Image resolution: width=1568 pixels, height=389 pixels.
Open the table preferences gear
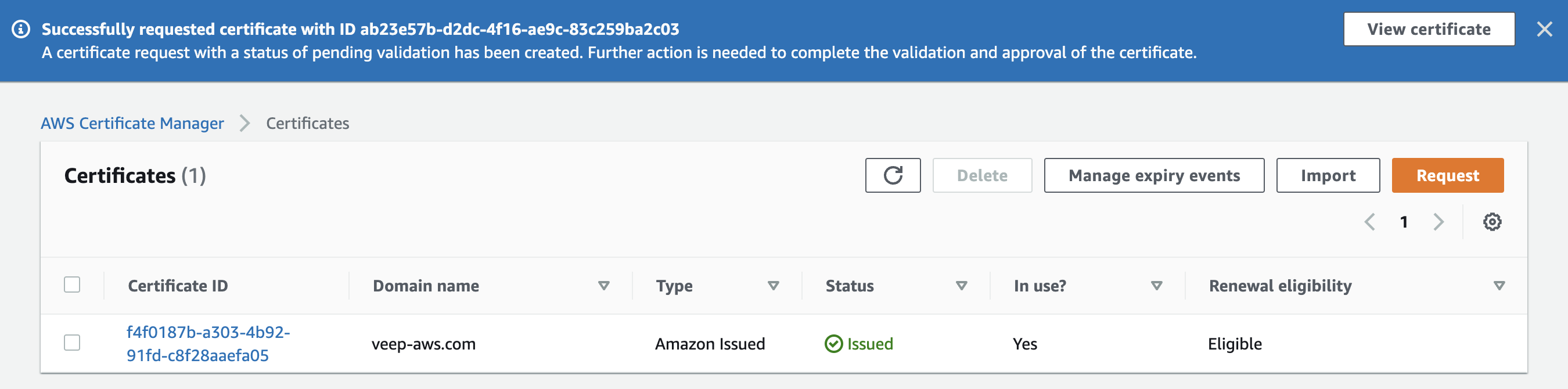1491,222
